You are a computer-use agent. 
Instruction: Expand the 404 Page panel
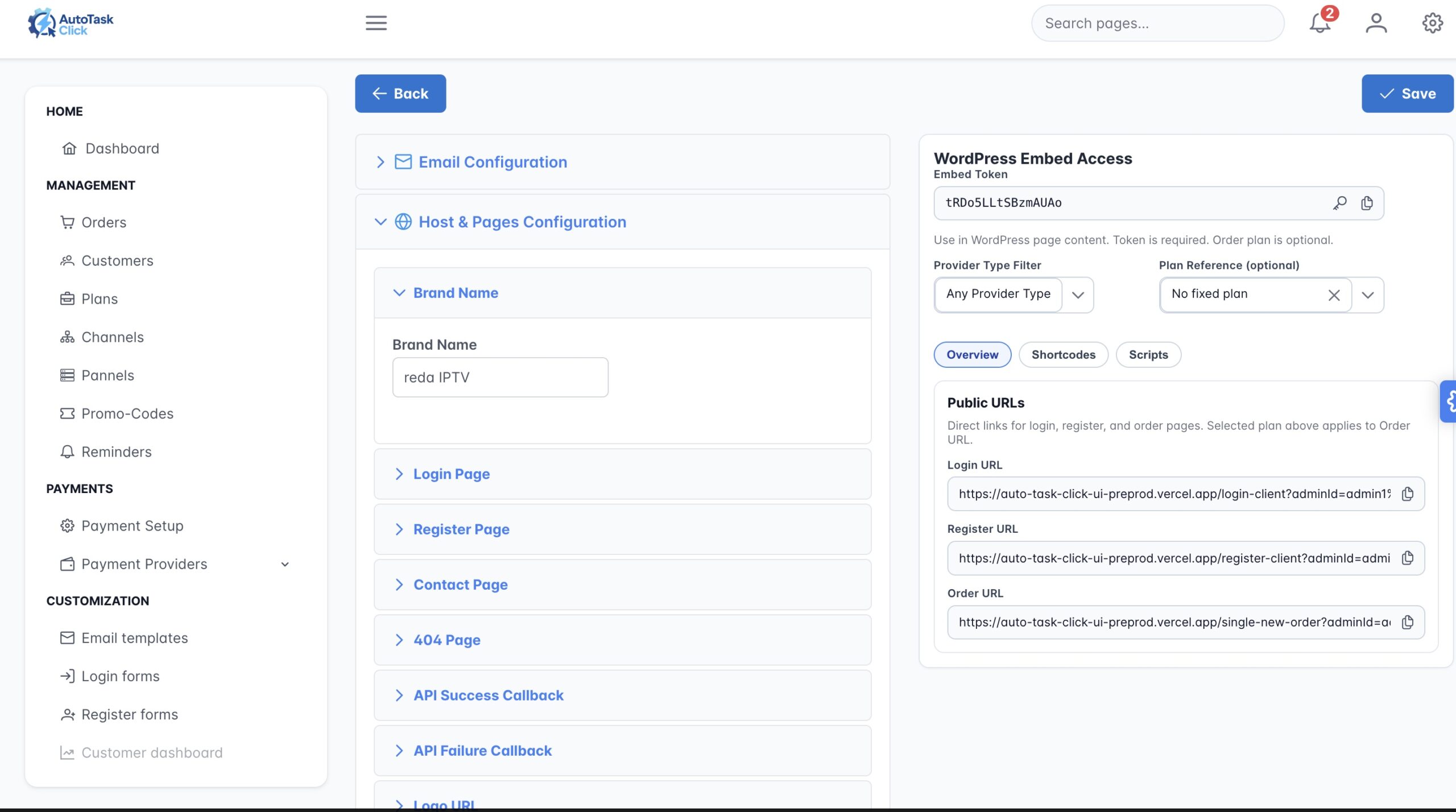(x=622, y=640)
